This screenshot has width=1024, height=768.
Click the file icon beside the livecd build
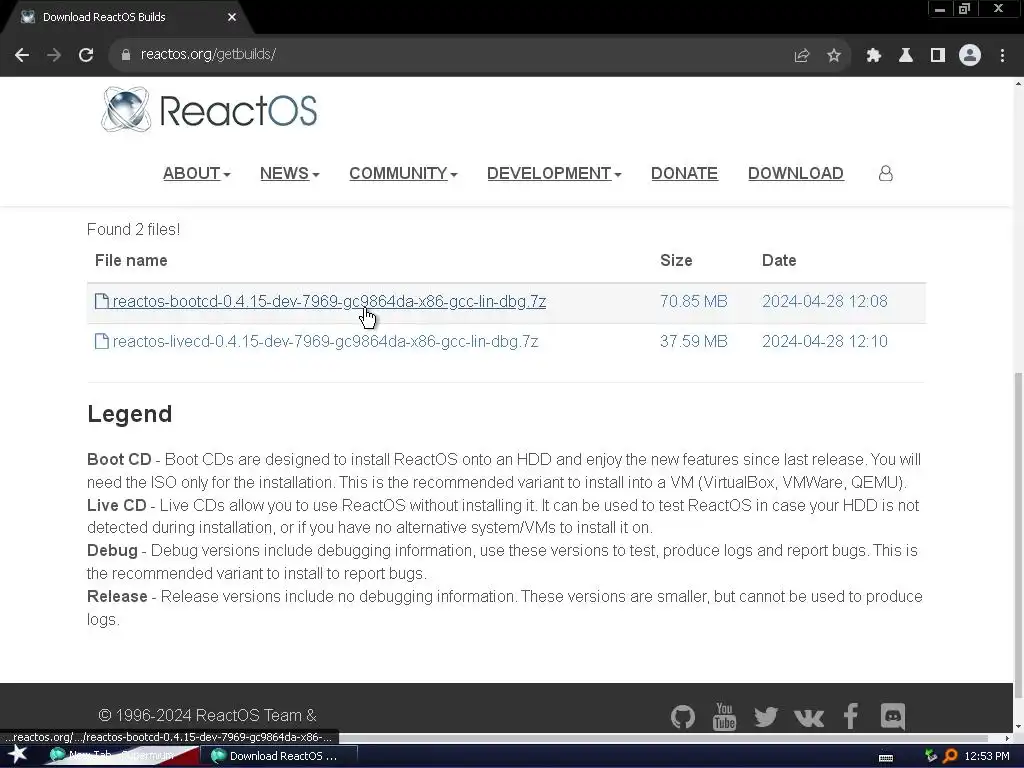click(102, 341)
